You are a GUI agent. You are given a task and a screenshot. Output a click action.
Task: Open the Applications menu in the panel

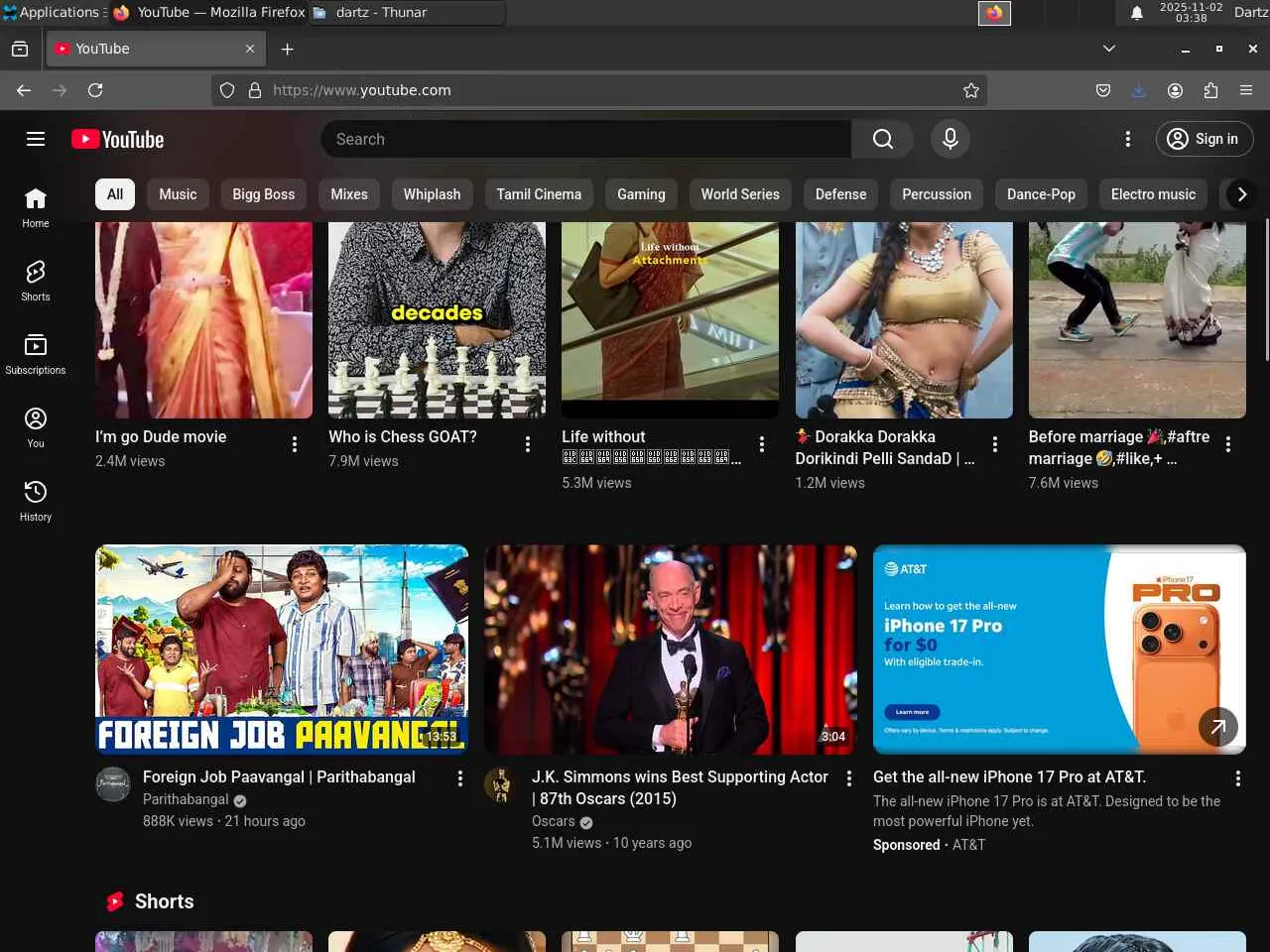52,12
